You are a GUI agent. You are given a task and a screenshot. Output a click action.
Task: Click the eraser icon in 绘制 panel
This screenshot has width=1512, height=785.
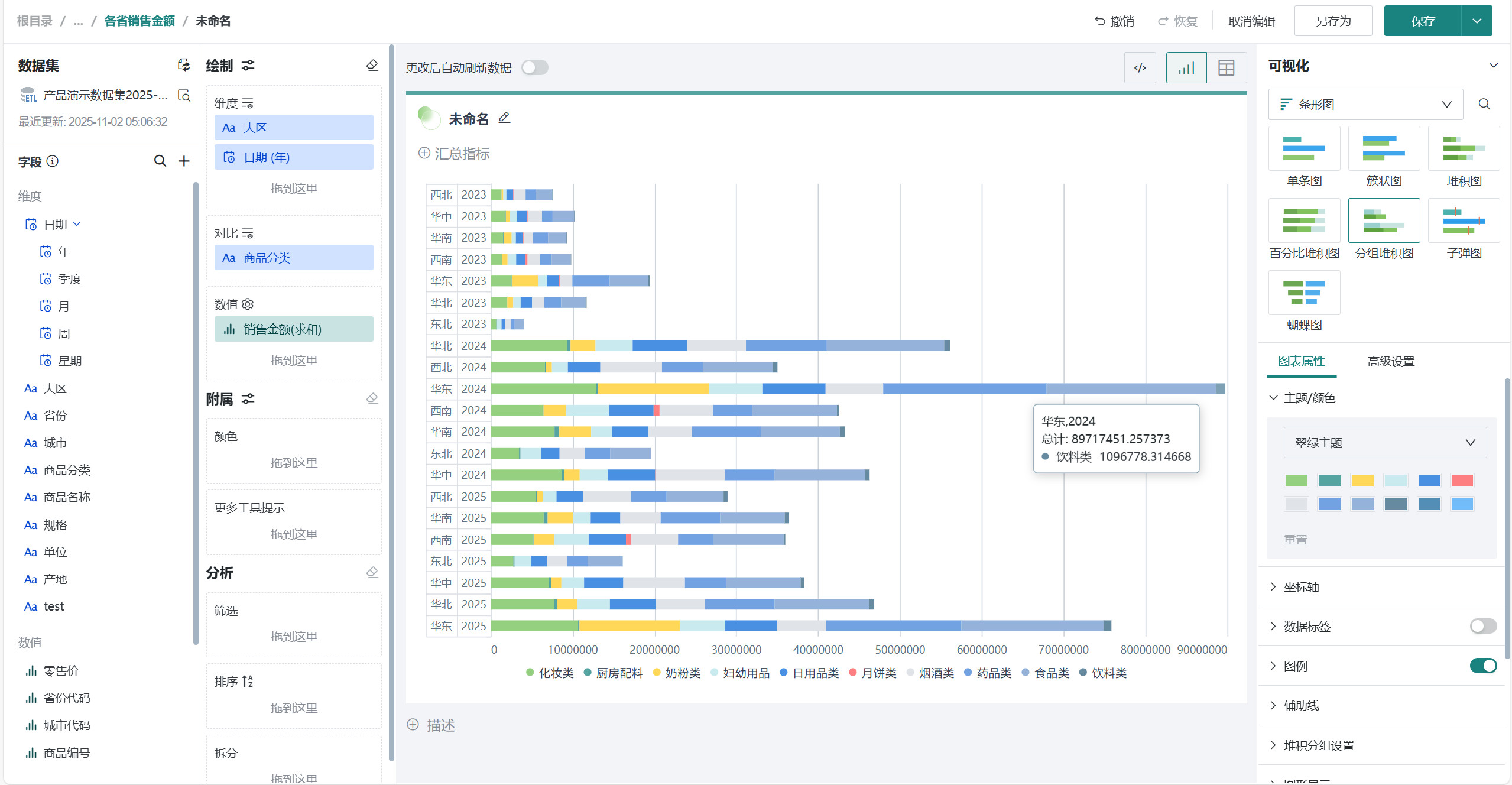point(372,65)
